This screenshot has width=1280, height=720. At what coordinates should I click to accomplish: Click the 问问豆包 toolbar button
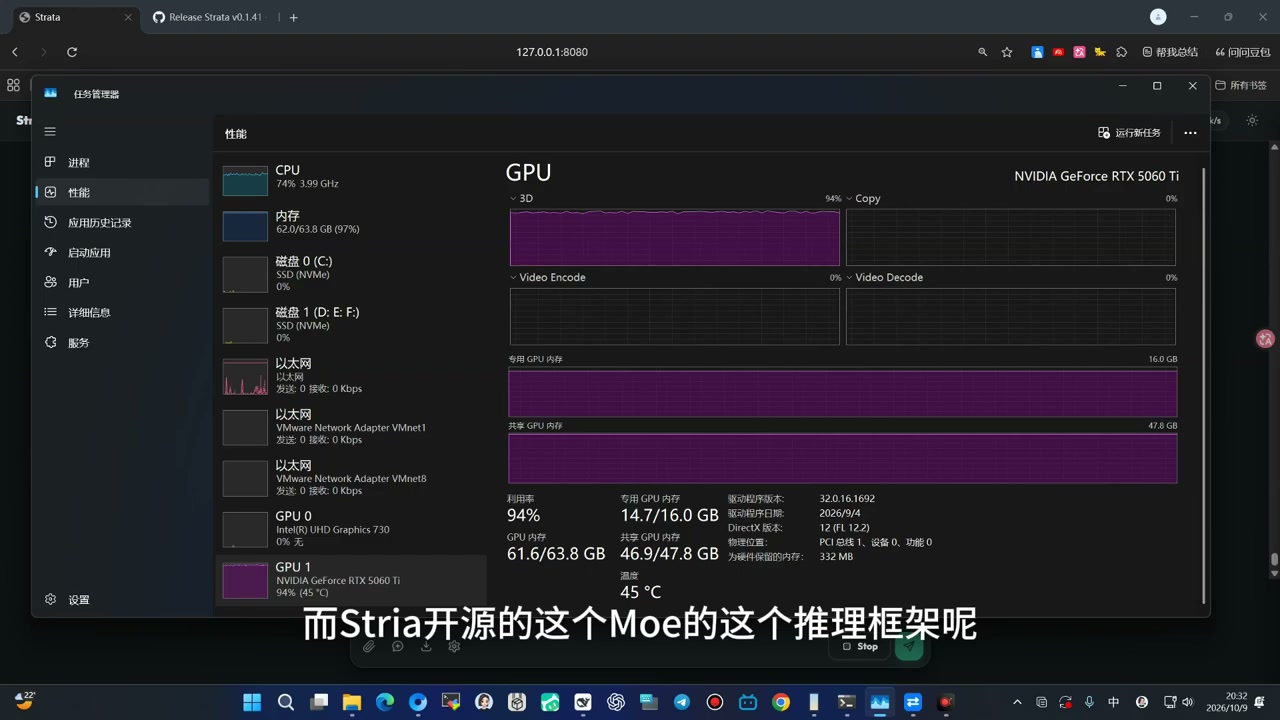point(1243,52)
